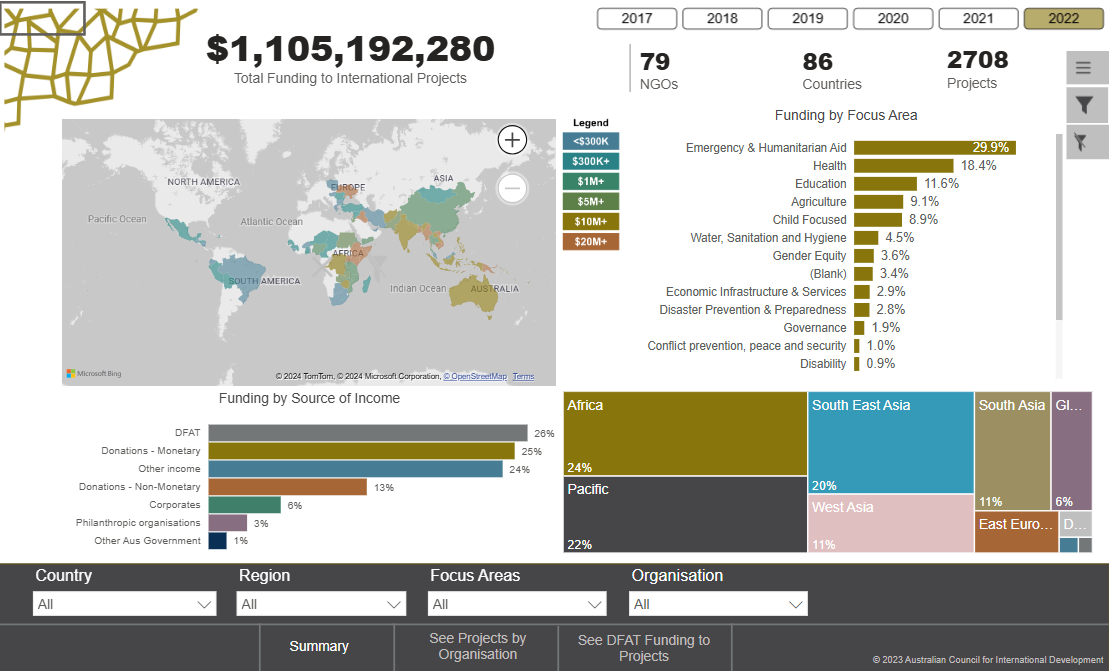The width and height of the screenshot is (1111, 671).
Task: Select the $20M+ legend swatch
Action: [x=591, y=240]
